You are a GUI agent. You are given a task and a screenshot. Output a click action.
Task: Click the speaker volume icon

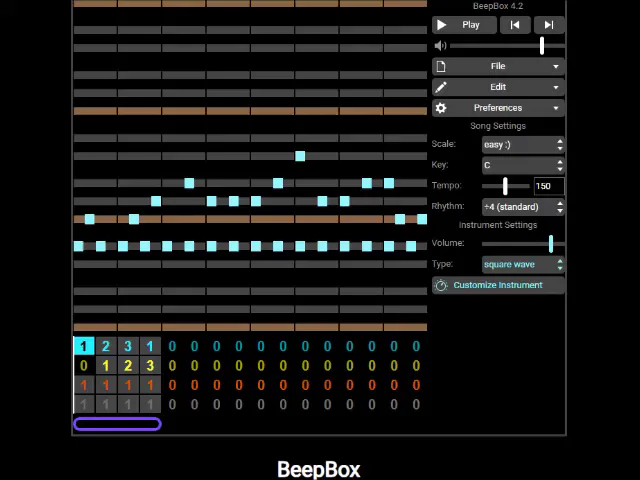pyautogui.click(x=440, y=46)
